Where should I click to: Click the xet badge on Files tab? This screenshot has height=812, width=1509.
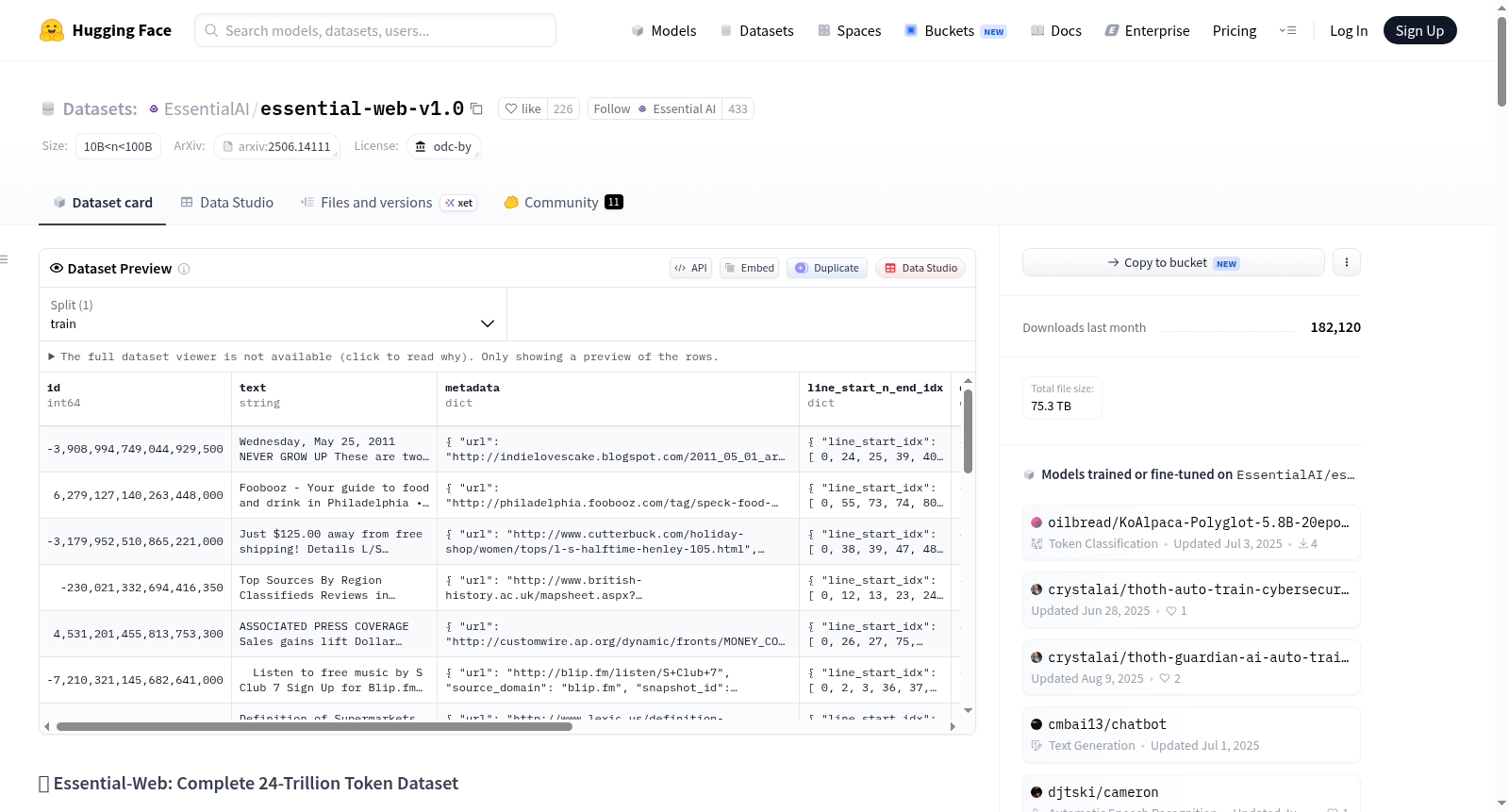pos(459,203)
